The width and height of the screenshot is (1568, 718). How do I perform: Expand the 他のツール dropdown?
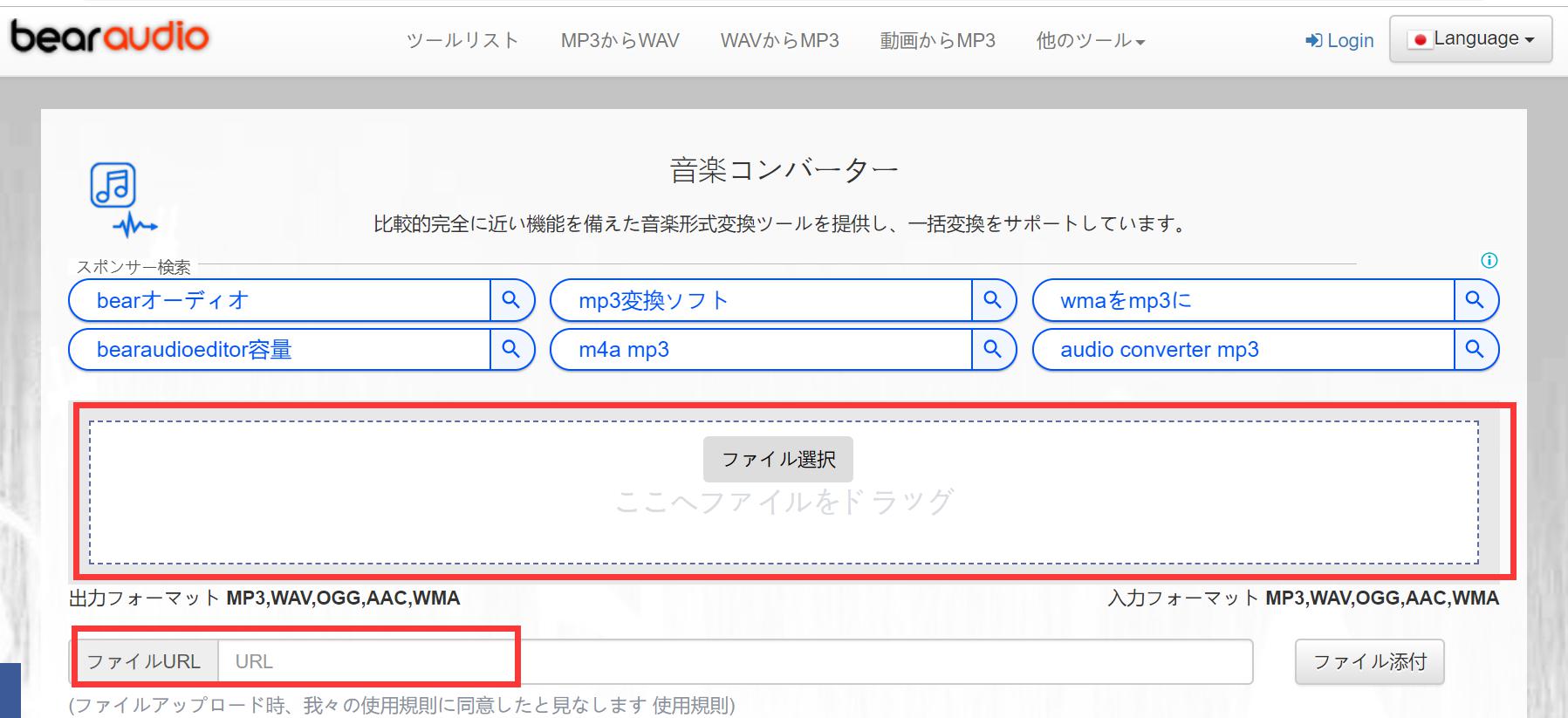(1091, 40)
